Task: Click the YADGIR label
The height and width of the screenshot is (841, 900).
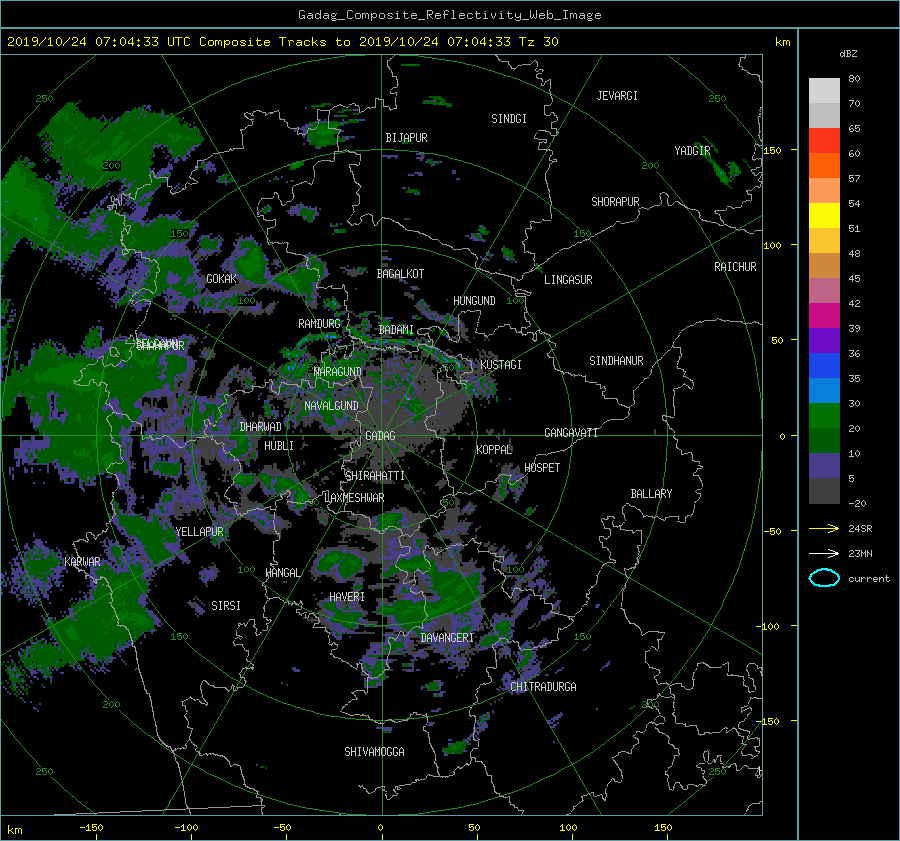Action: pos(692,151)
